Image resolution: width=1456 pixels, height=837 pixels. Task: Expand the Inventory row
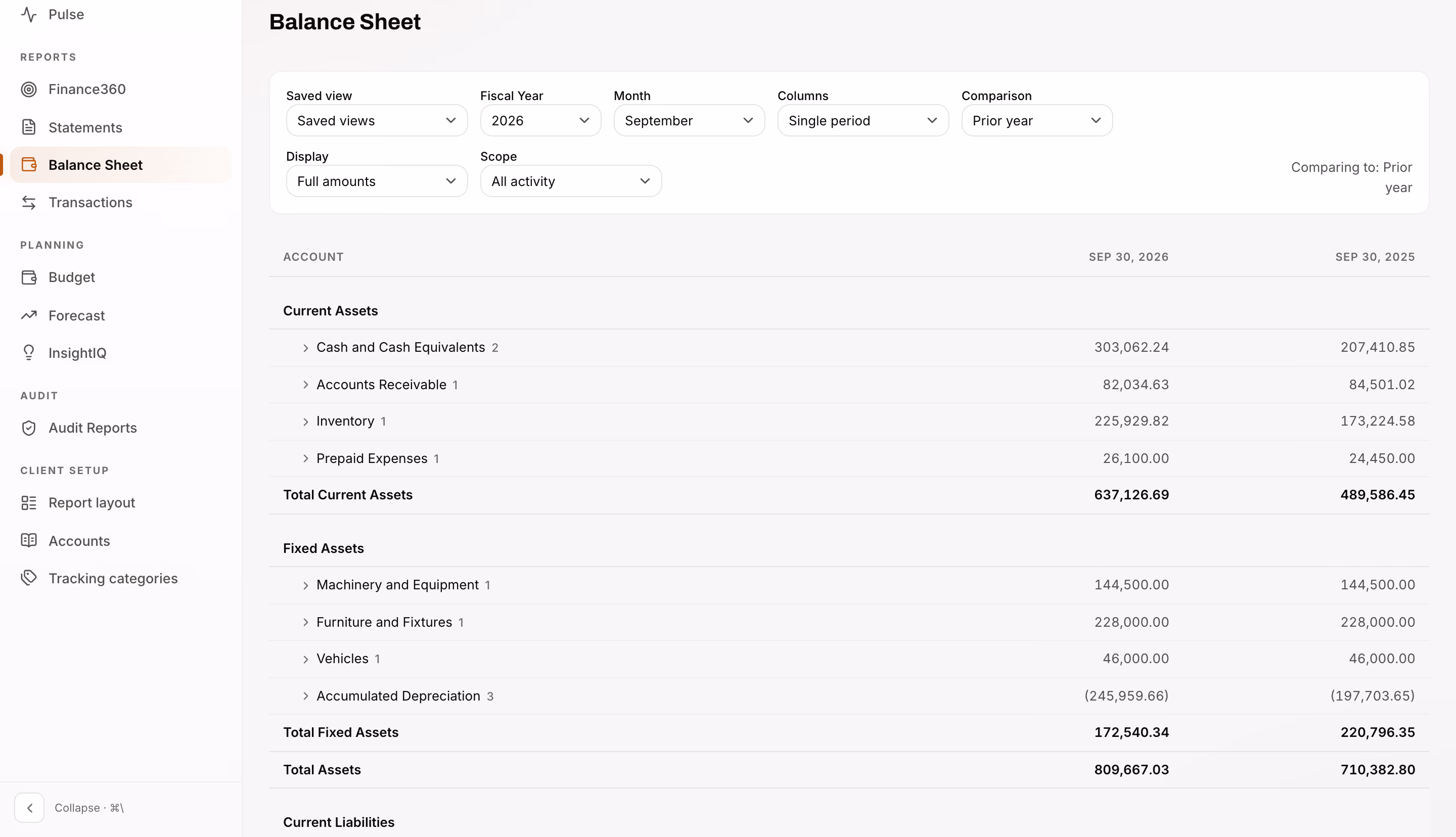(306, 422)
